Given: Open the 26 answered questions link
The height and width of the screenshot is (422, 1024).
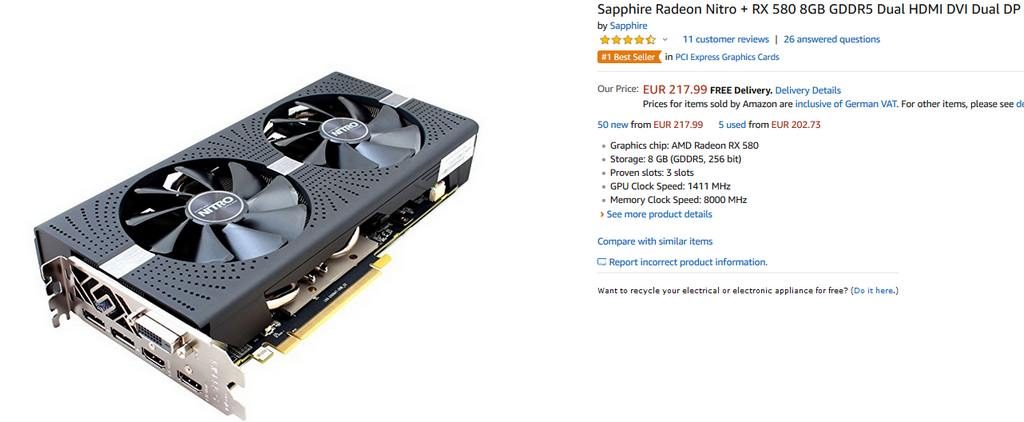Looking at the screenshot, I should [x=831, y=39].
